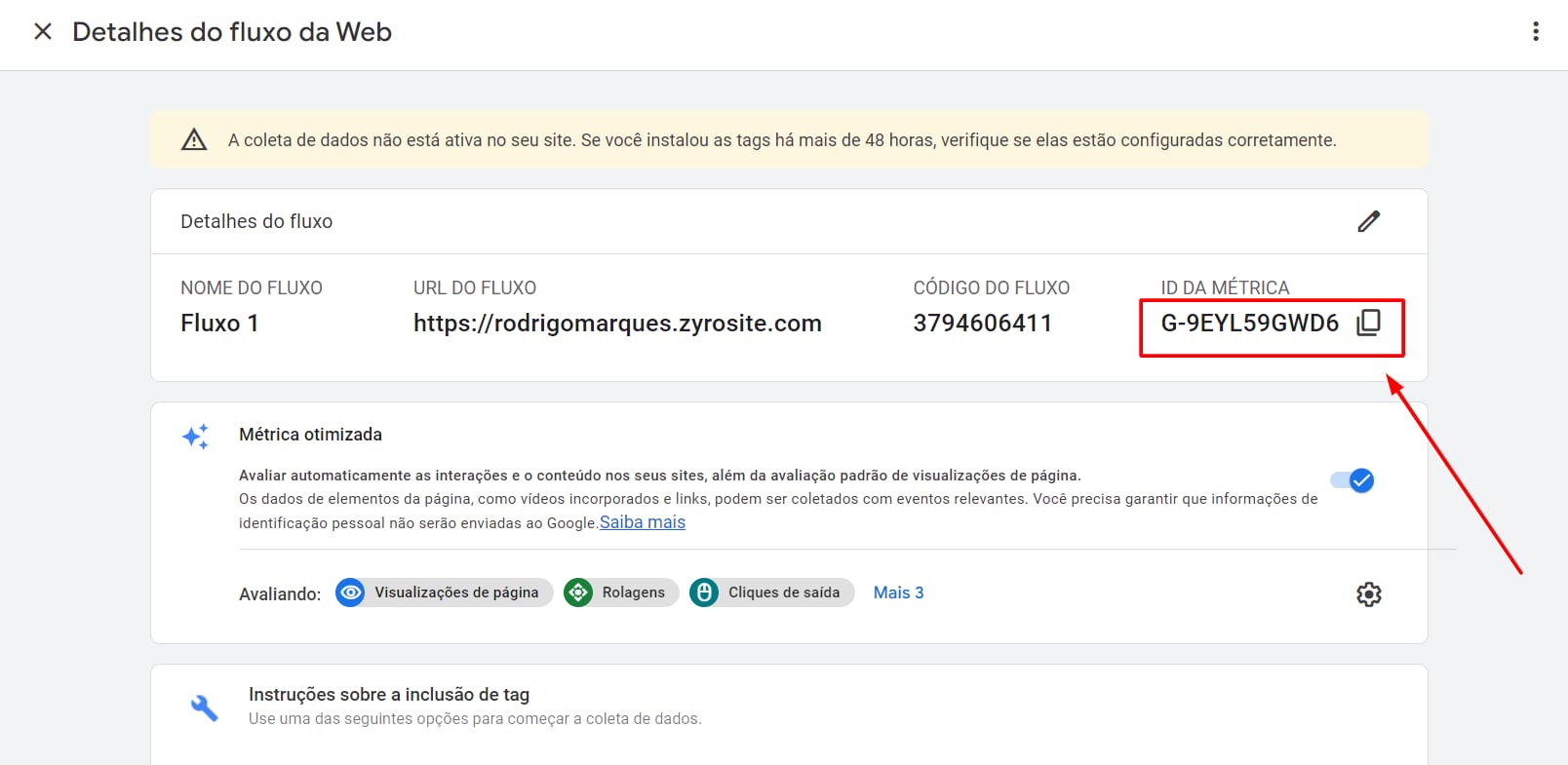Click the warning triangle icon in banner
This screenshot has width=1568, height=765.
(194, 140)
